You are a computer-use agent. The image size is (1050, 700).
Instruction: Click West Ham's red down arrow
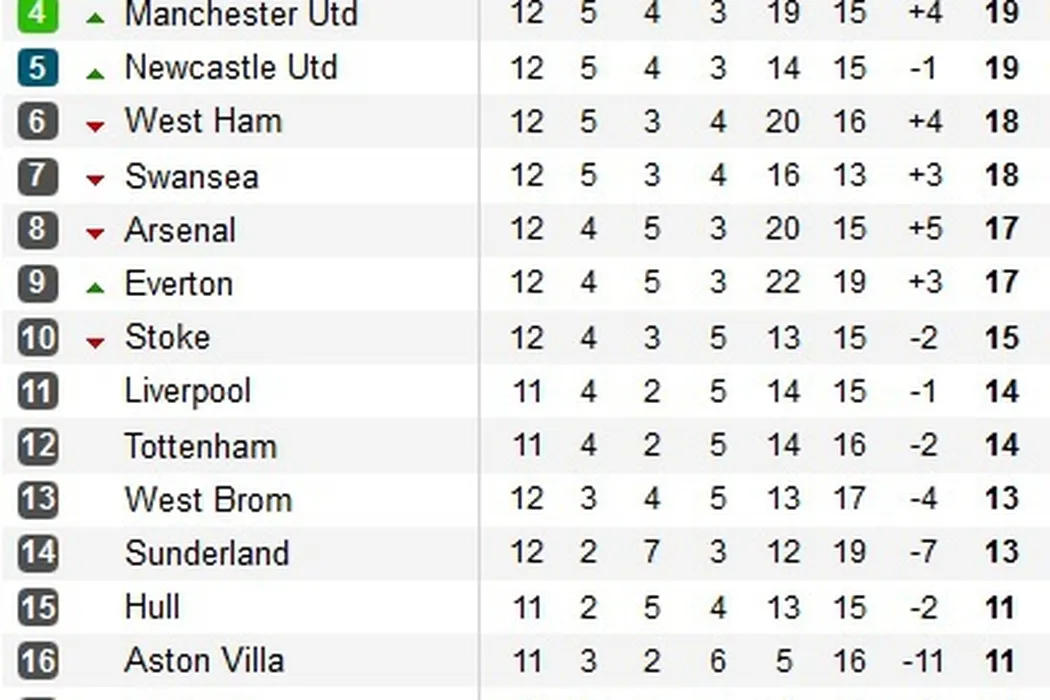click(x=95, y=126)
